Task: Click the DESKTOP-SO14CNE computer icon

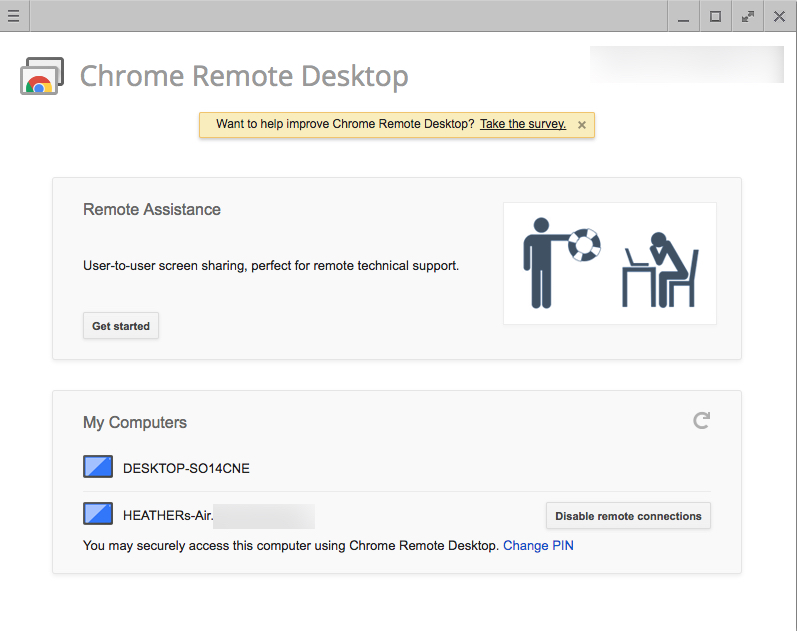Action: pos(98,467)
